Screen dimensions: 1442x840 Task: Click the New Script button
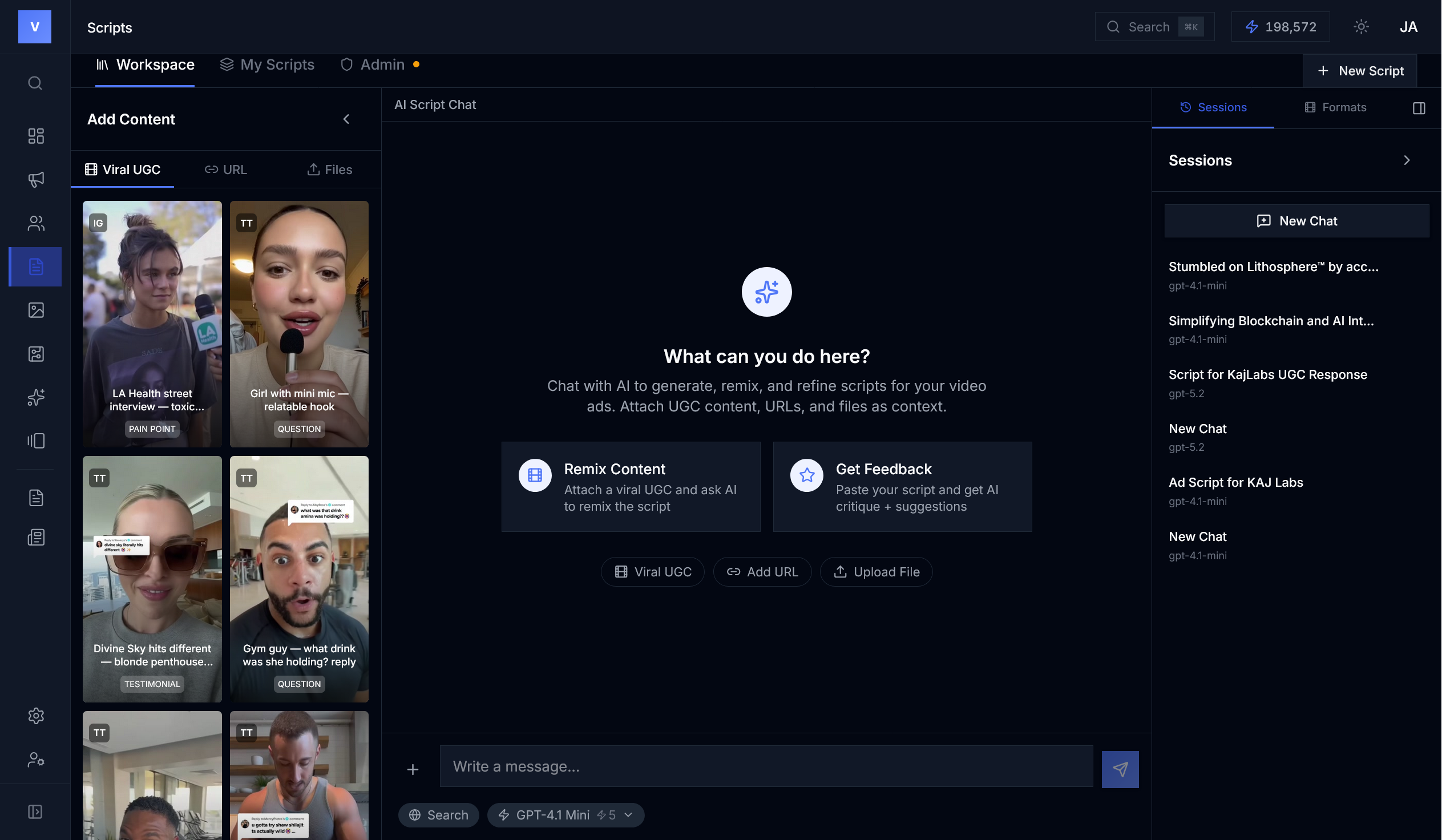point(1360,71)
